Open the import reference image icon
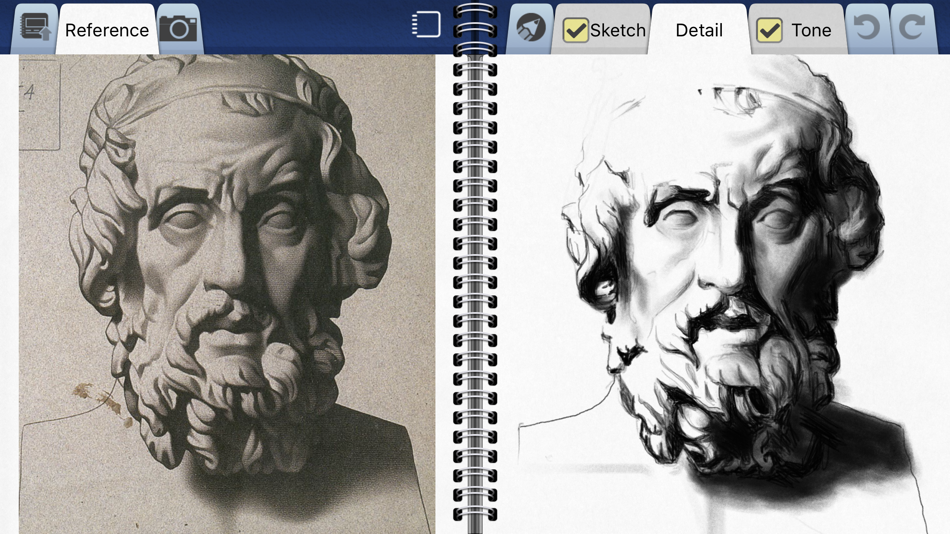 pos(35,28)
